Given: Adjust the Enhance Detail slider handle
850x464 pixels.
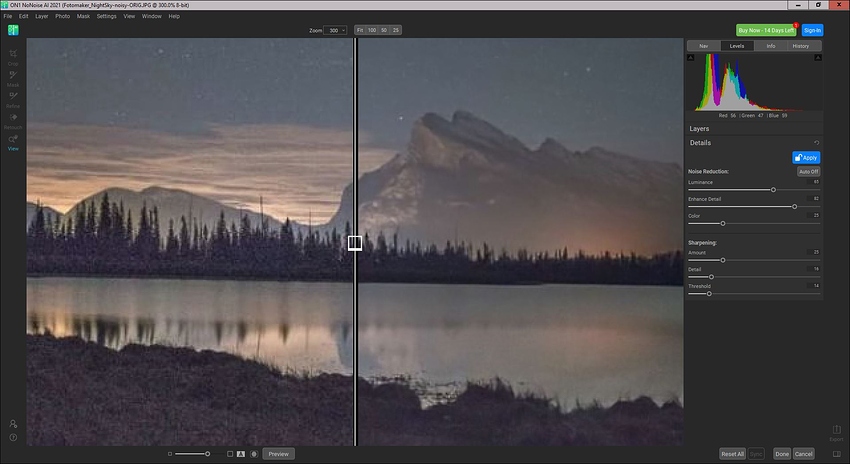Looking at the screenshot, I should click(795, 207).
